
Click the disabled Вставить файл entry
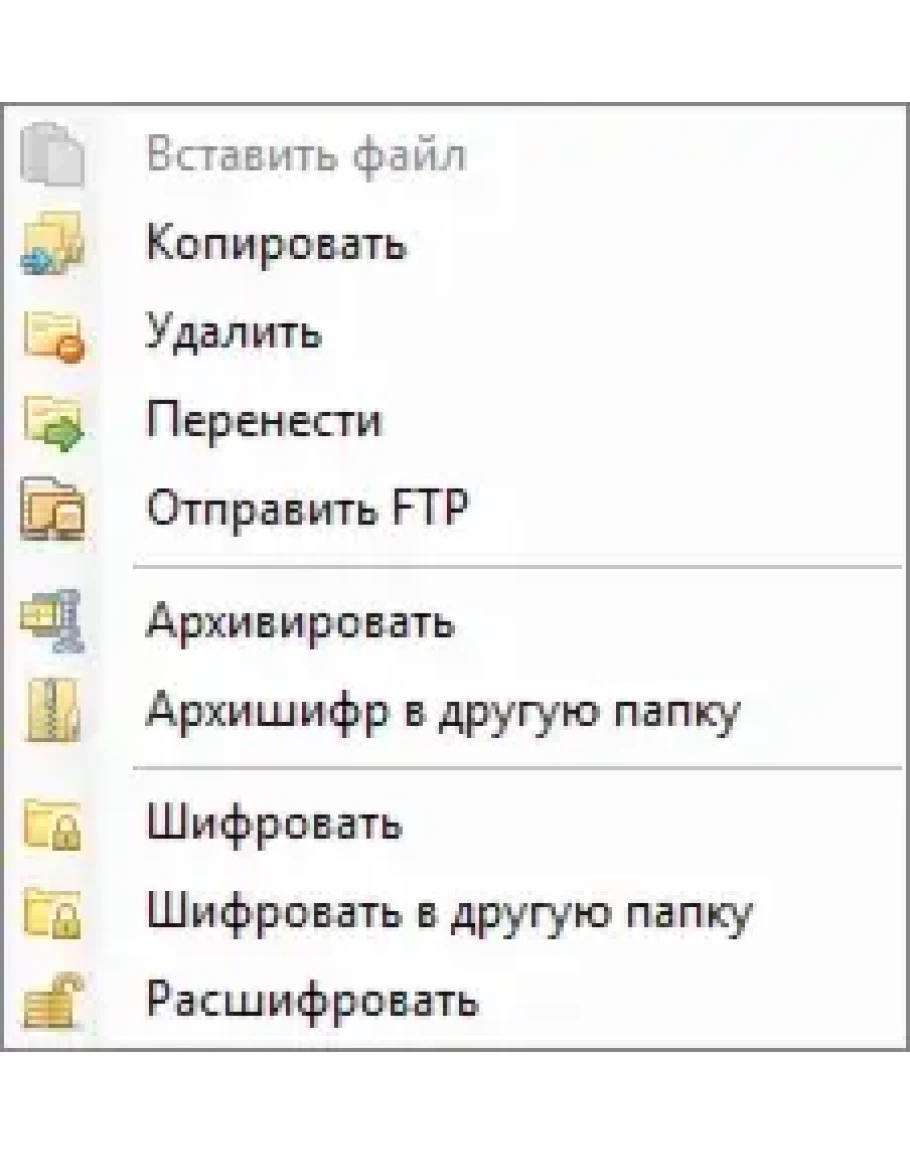(306, 157)
